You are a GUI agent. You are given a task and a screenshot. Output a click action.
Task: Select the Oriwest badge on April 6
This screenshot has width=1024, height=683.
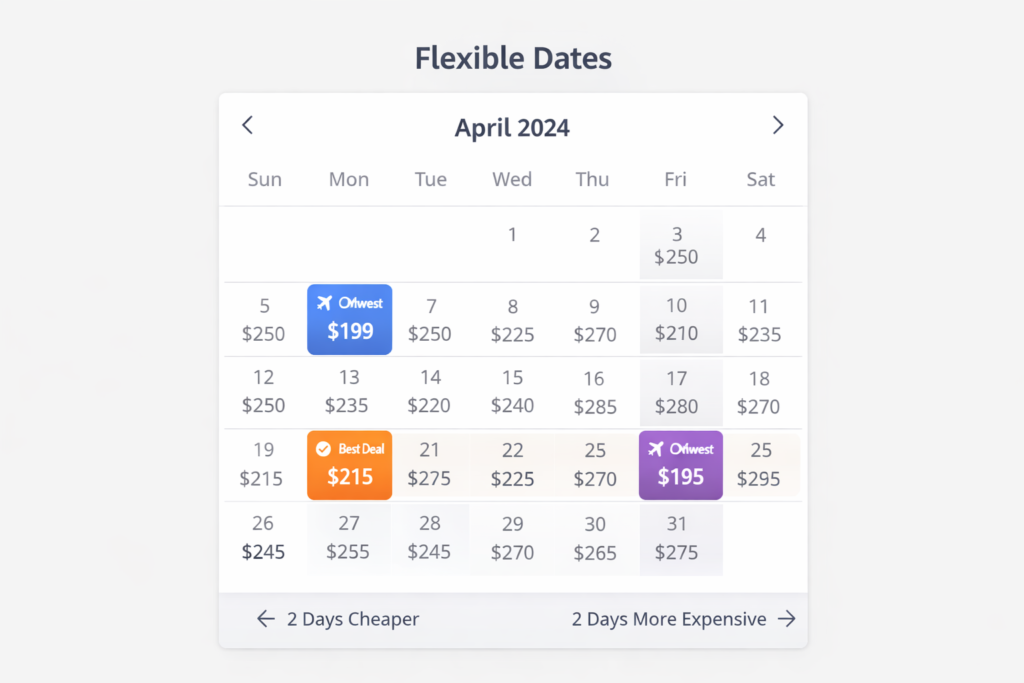pyautogui.click(x=349, y=303)
